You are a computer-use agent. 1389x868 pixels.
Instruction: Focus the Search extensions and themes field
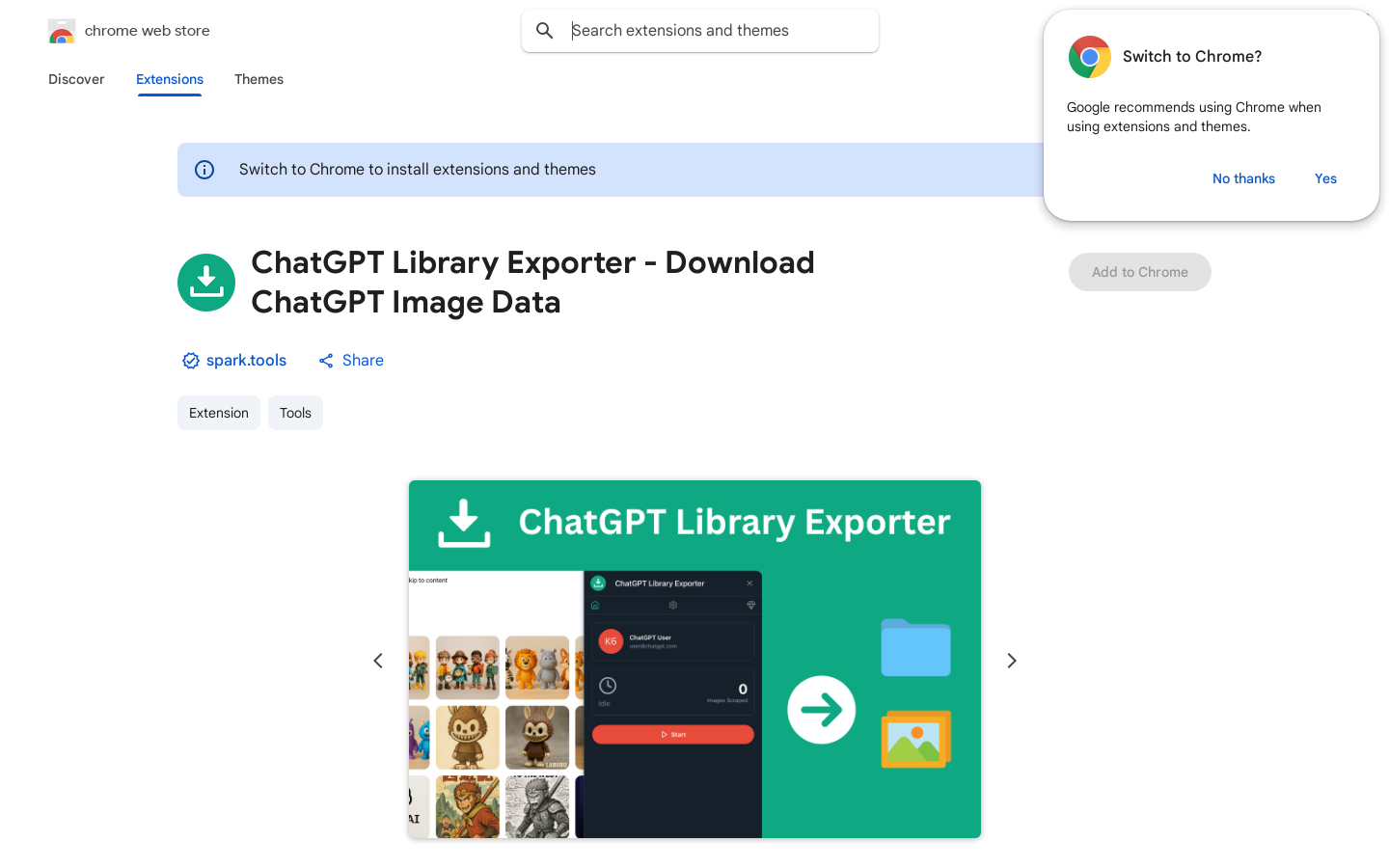700,31
